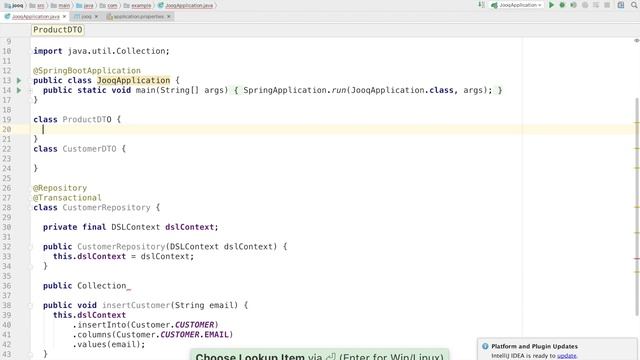The width and height of the screenshot is (640, 360).
Task: Click the update link in notification
Action: (567, 356)
